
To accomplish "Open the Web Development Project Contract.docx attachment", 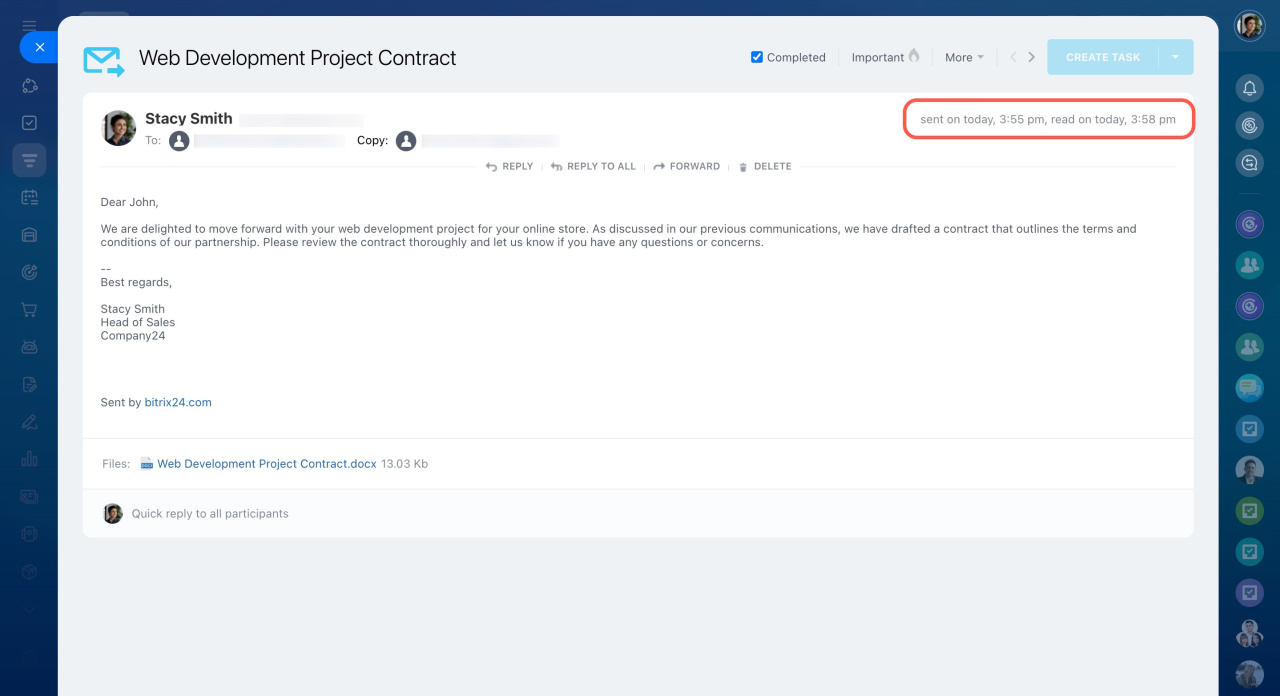I will click(x=267, y=464).
